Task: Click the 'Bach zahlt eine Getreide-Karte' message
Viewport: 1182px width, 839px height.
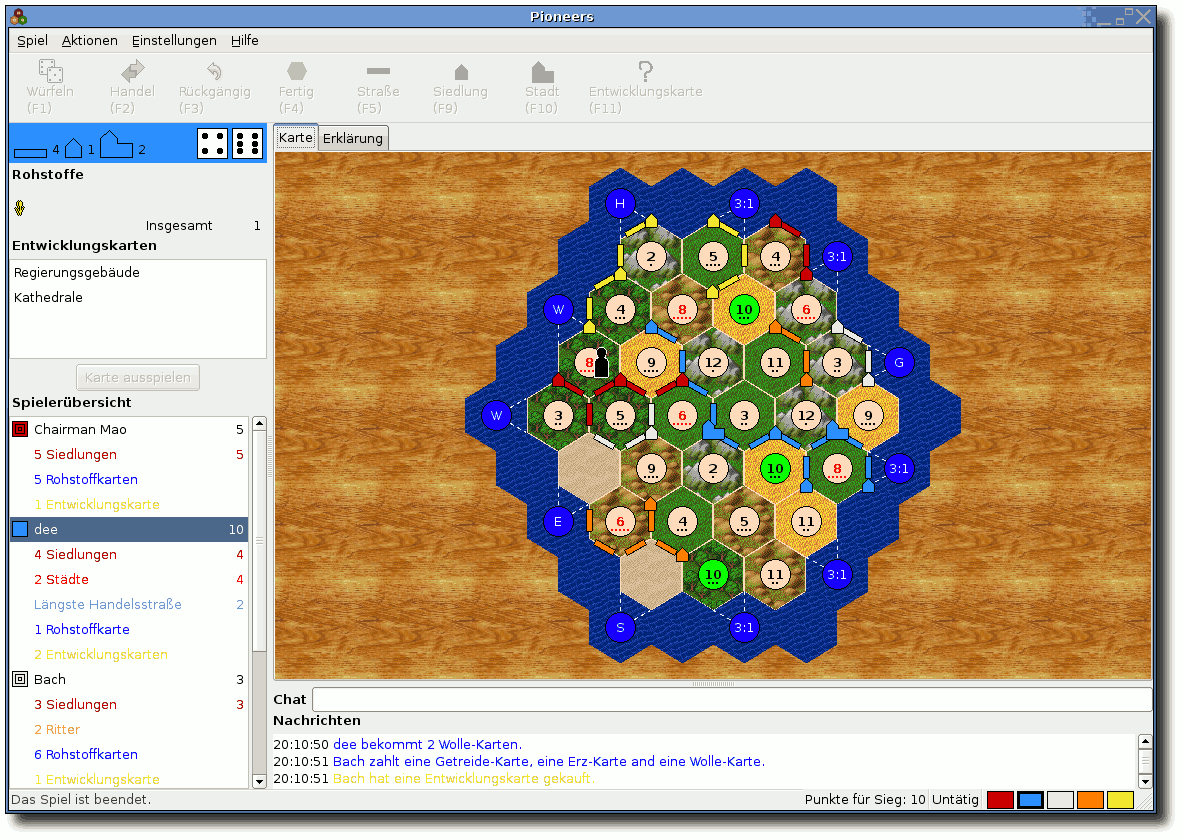Action: click(x=549, y=761)
